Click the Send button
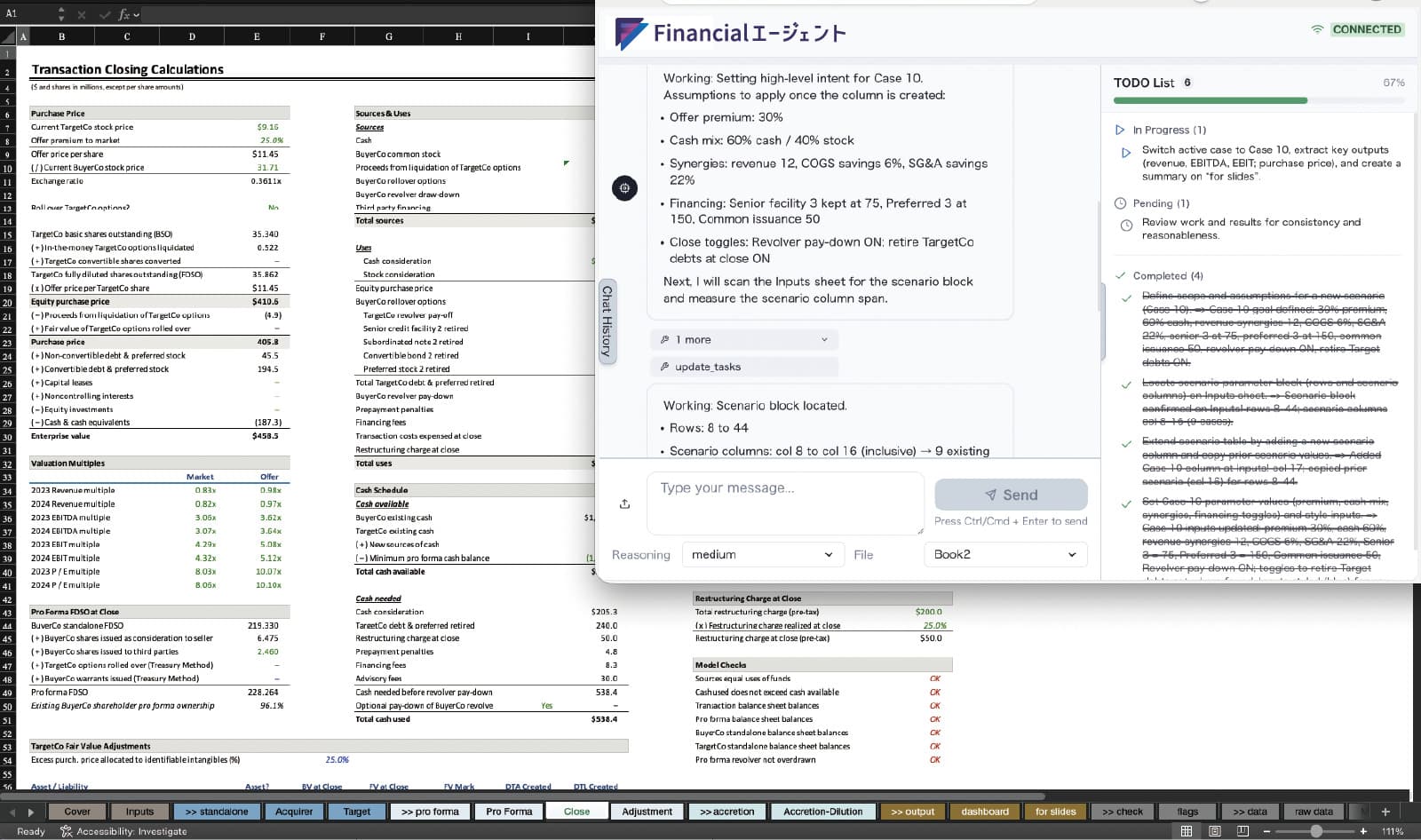The image size is (1421, 840). (1011, 495)
